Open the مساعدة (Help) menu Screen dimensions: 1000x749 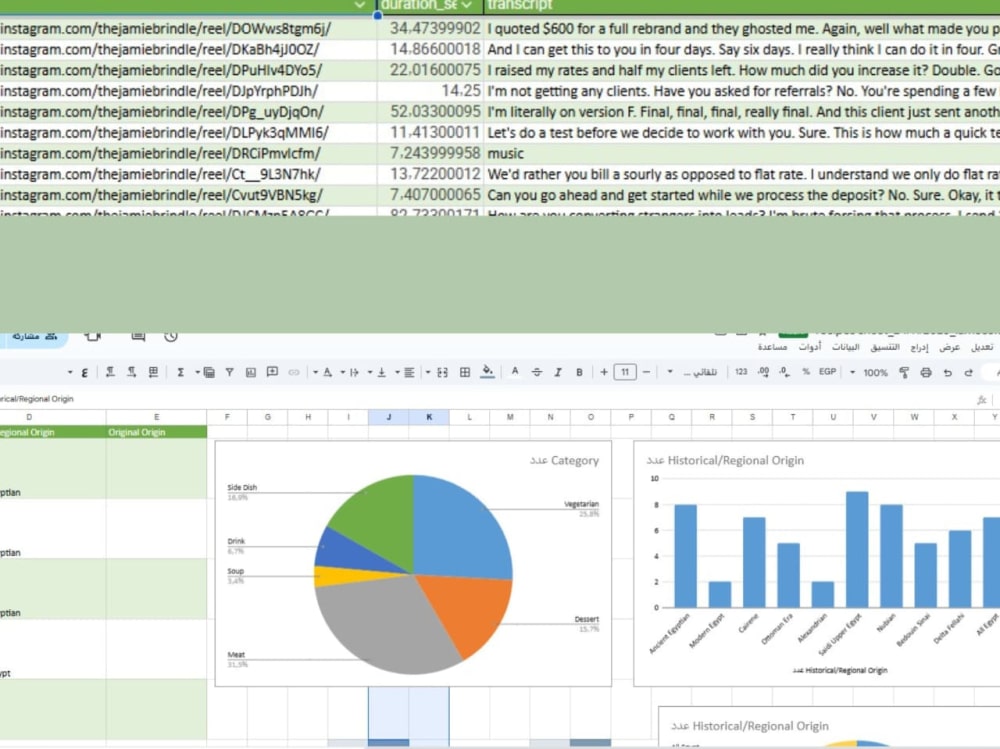tap(772, 347)
